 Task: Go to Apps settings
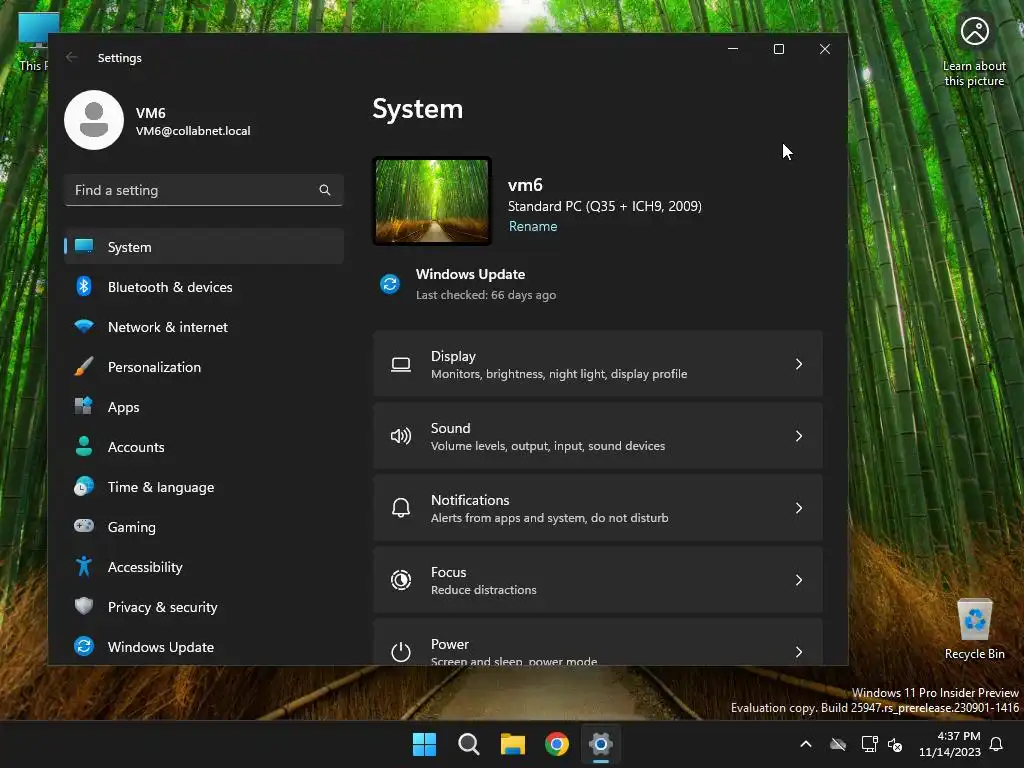pos(204,406)
